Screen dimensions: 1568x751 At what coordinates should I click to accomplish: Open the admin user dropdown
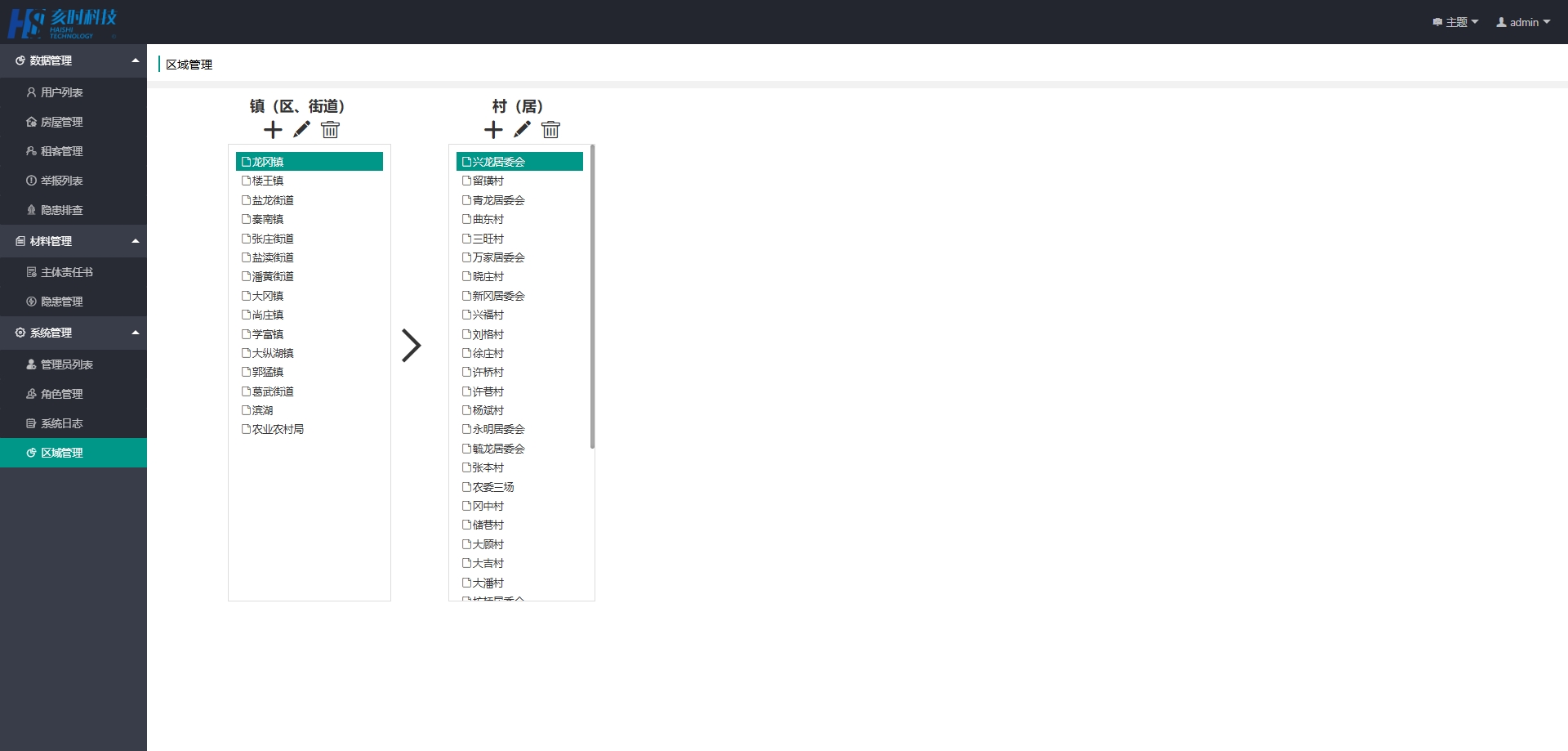click(x=1523, y=23)
